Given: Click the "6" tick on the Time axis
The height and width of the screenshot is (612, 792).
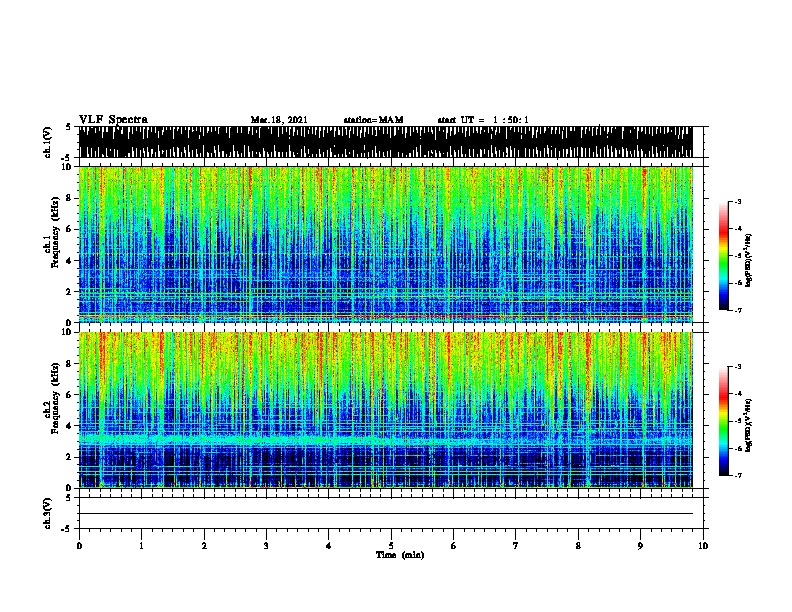Looking at the screenshot, I should [x=453, y=546].
